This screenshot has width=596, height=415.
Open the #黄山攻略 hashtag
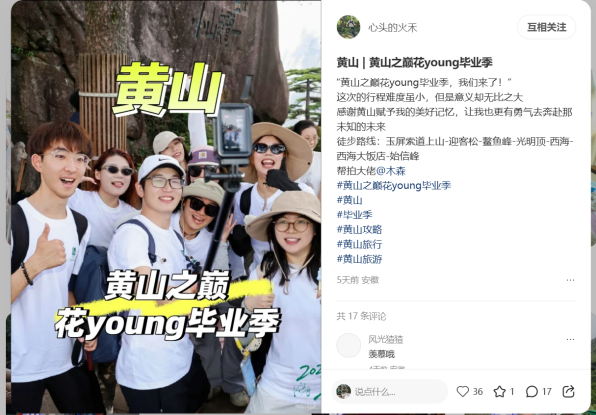(360, 230)
